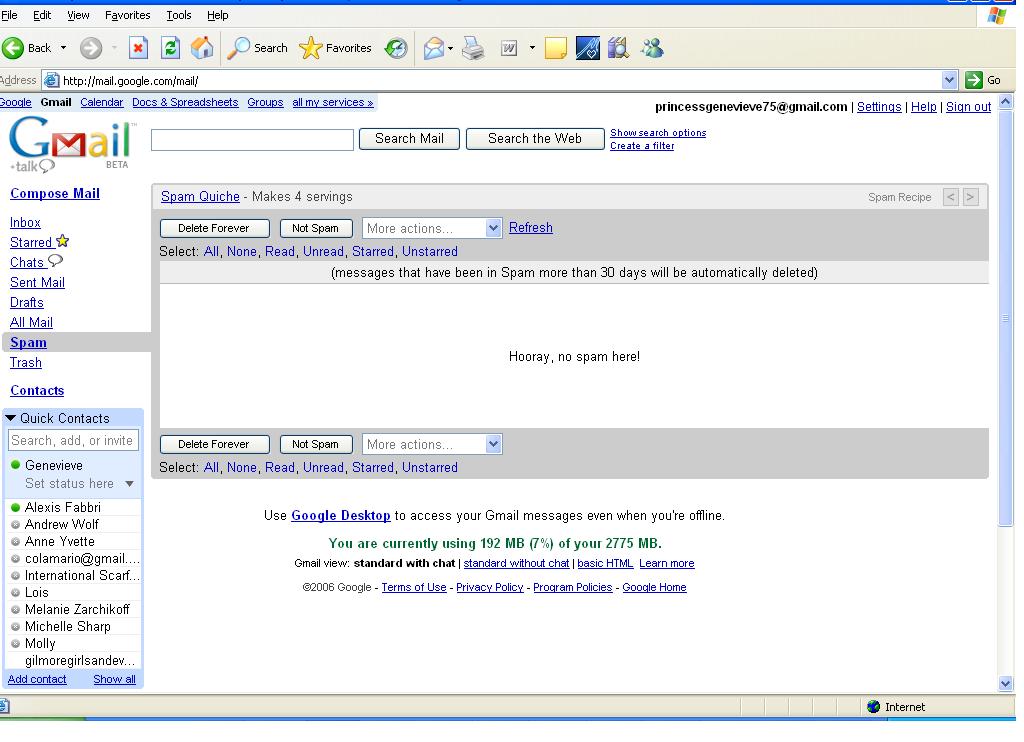Click the Edit with Word icon

(509, 48)
